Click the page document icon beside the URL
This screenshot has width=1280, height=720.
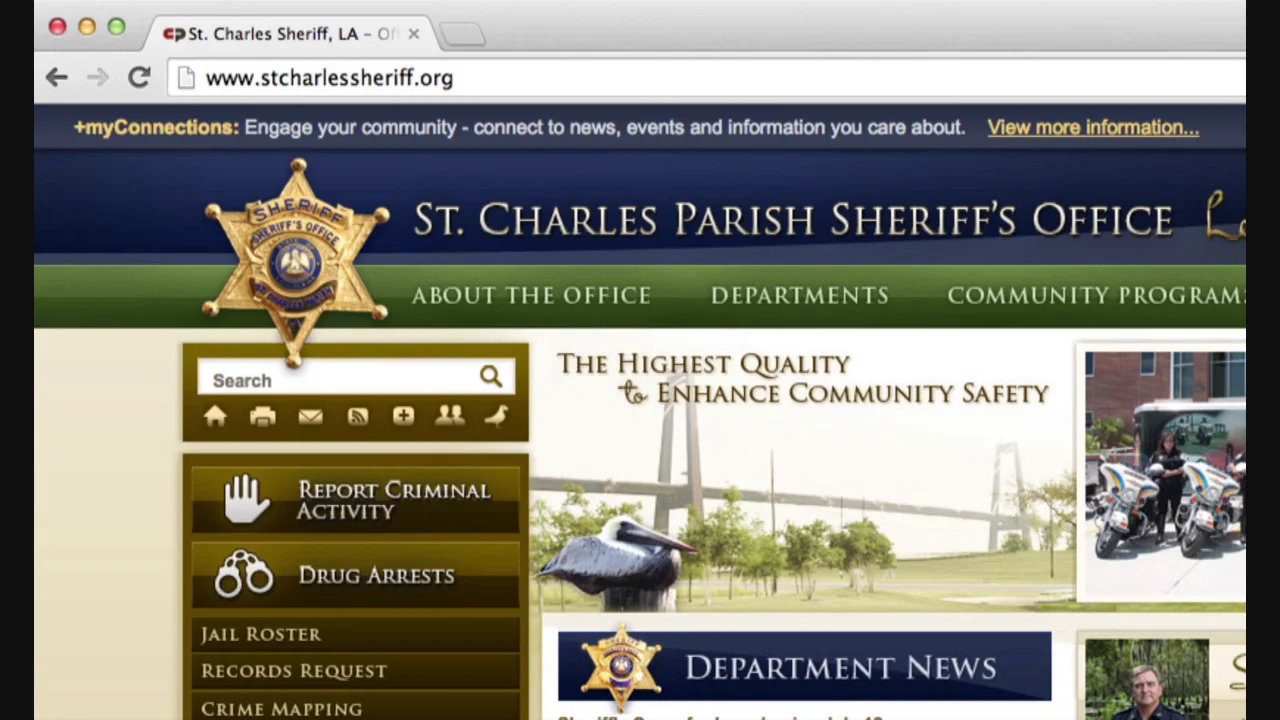(186, 78)
